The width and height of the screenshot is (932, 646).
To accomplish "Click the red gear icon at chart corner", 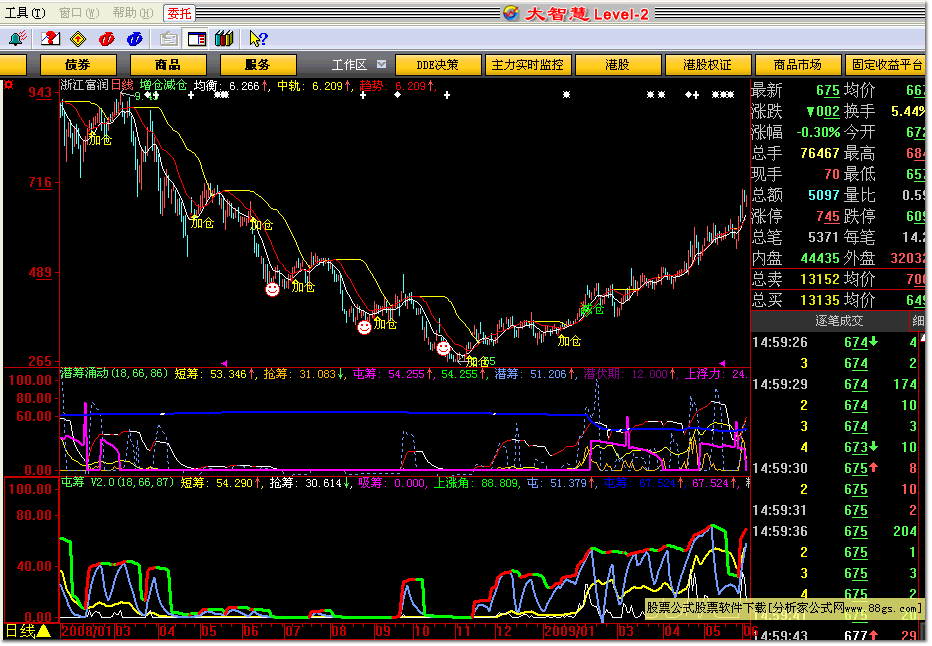I will point(8,85).
